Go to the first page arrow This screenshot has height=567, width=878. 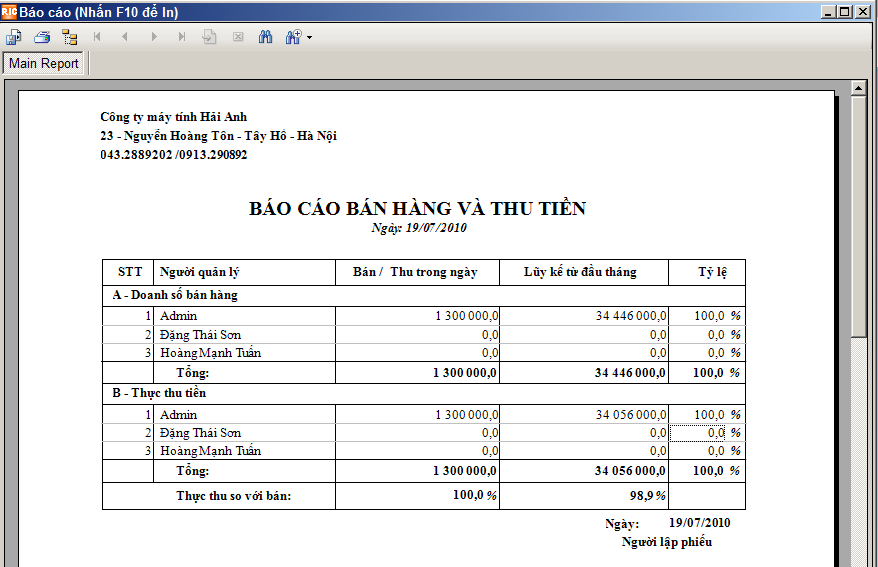(x=97, y=37)
